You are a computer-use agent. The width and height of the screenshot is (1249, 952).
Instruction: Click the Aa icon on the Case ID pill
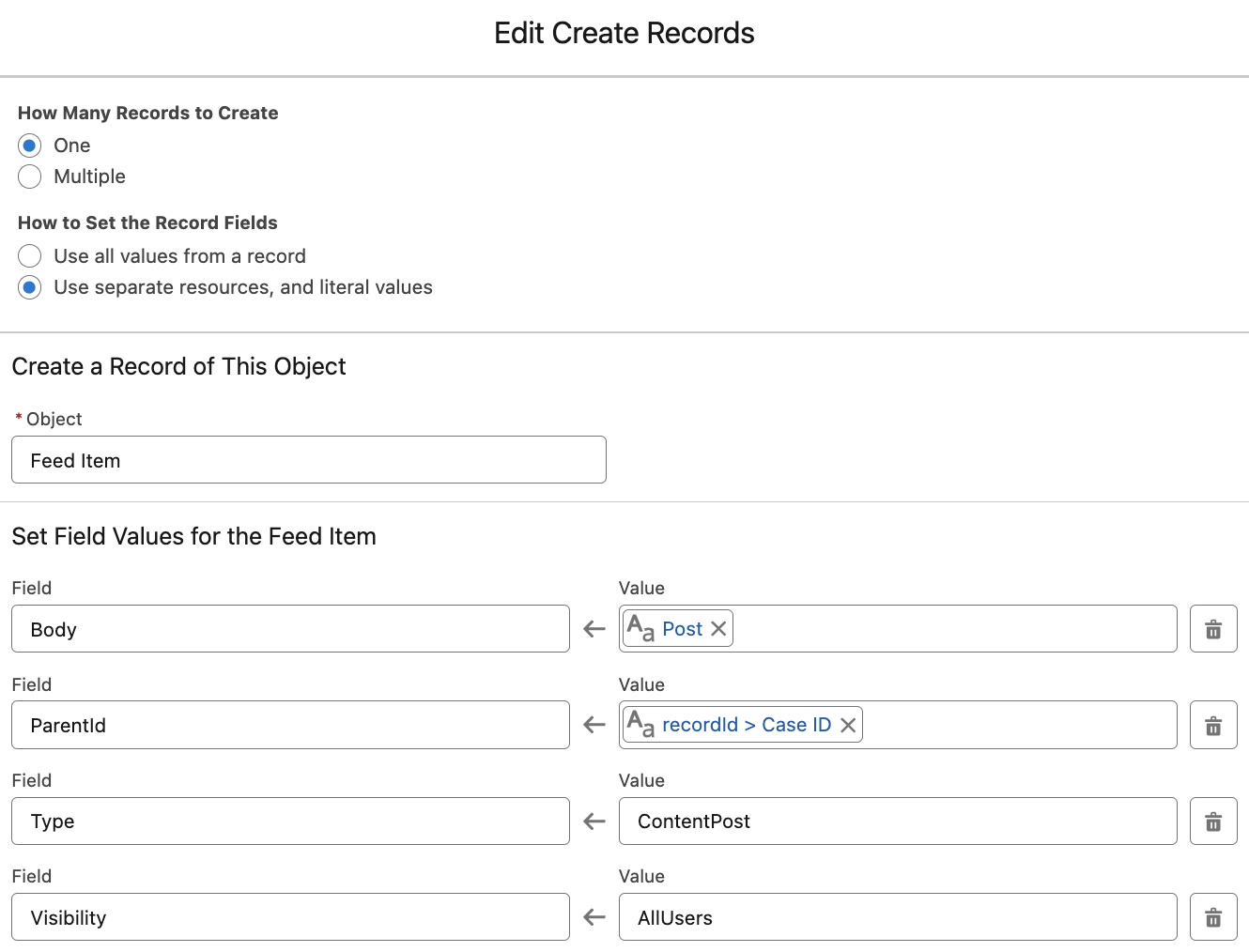[x=640, y=725]
